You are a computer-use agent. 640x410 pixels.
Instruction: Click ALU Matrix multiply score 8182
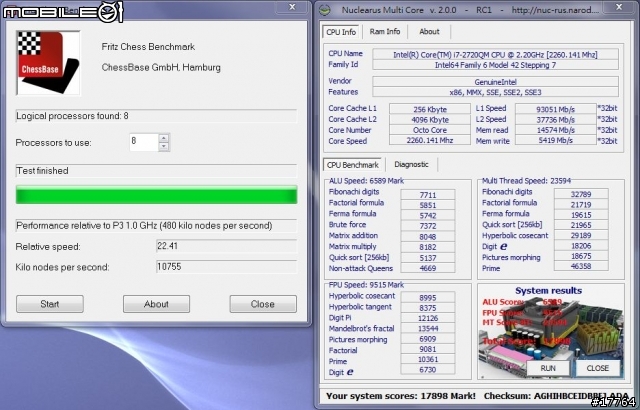[x=428, y=247]
